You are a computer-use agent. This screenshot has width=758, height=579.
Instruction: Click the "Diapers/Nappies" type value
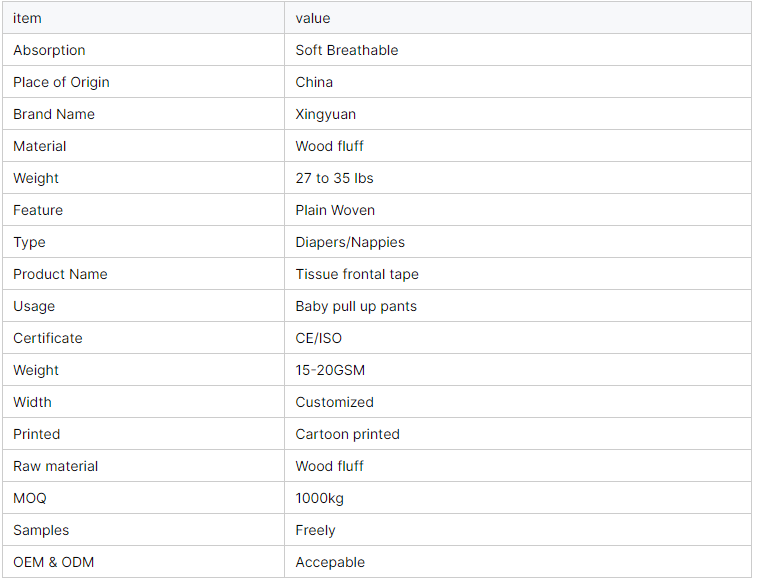(350, 242)
